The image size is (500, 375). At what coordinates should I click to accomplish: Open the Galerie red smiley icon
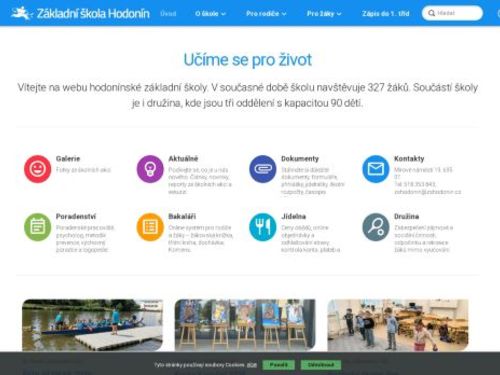coord(37,169)
